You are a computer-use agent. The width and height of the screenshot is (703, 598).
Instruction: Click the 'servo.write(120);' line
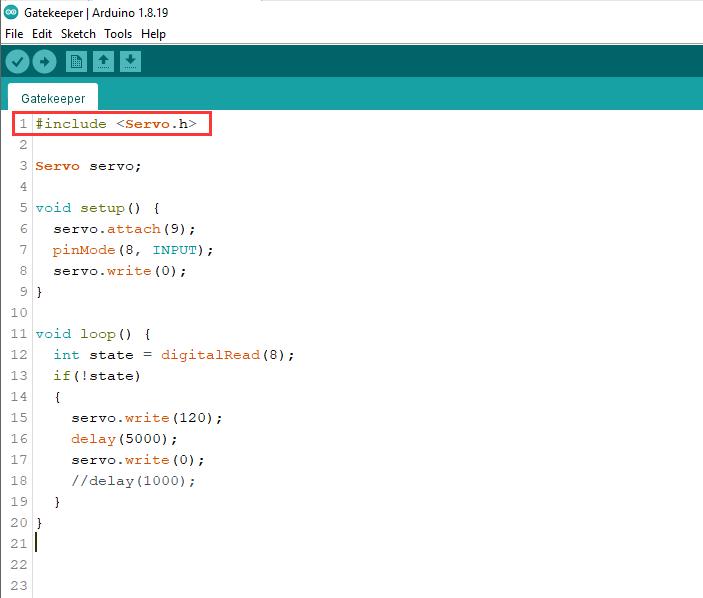(x=147, y=418)
